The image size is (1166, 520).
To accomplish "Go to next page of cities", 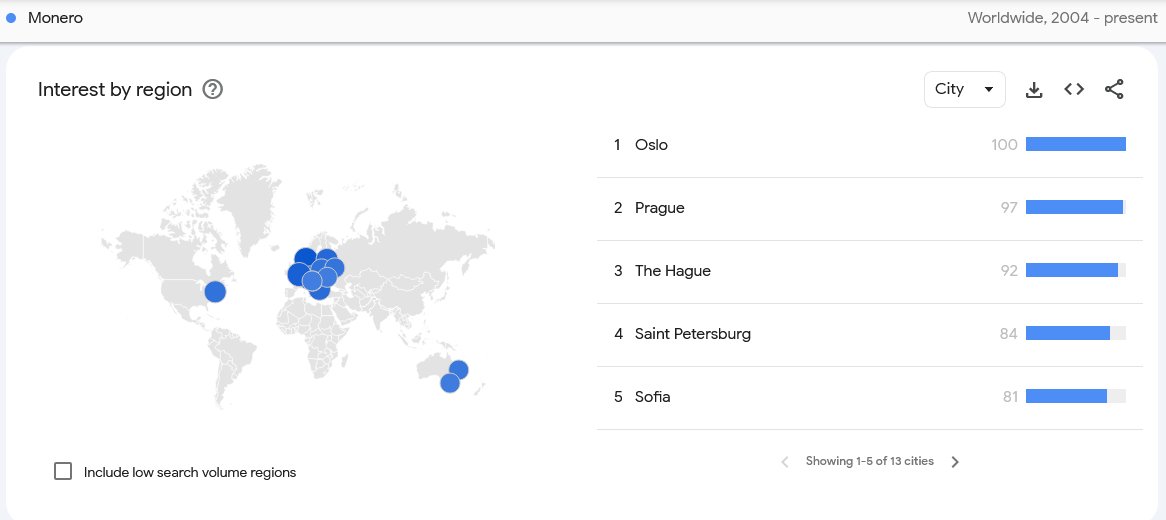I will coord(955,462).
